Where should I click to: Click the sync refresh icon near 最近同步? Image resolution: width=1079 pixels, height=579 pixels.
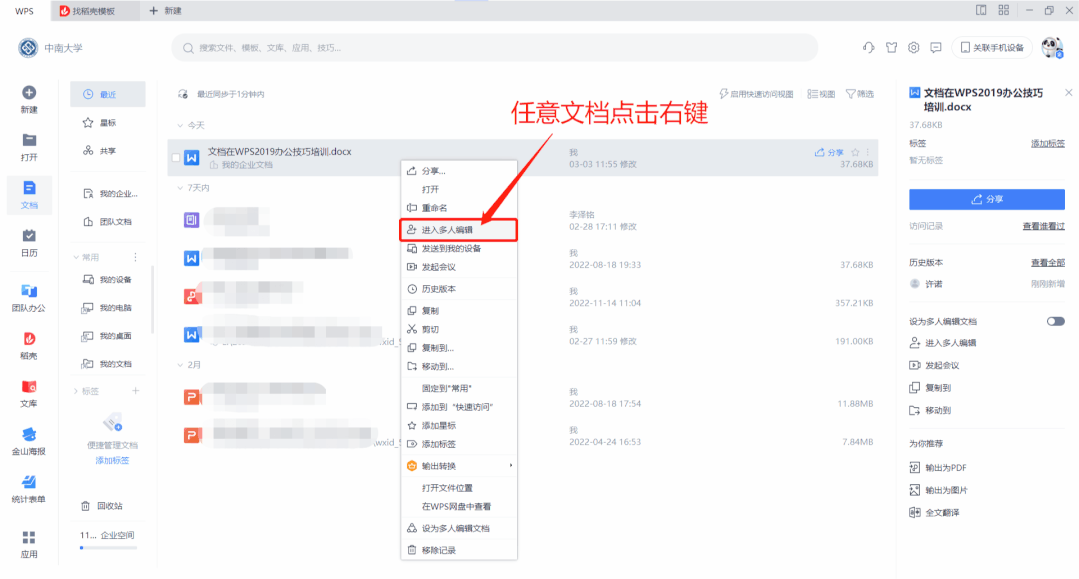coord(183,94)
